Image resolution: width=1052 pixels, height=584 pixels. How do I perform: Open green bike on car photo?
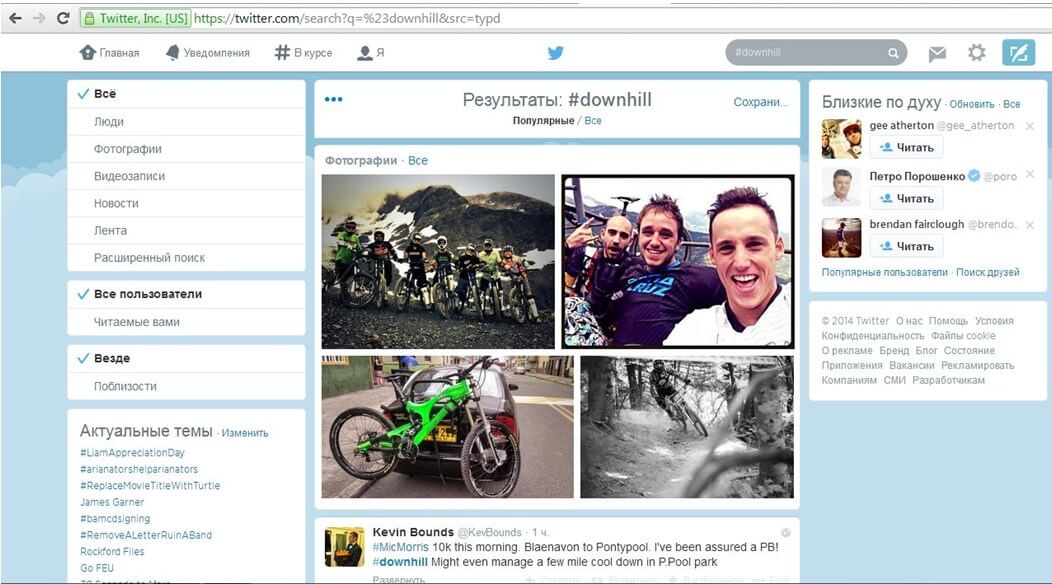(x=448, y=427)
